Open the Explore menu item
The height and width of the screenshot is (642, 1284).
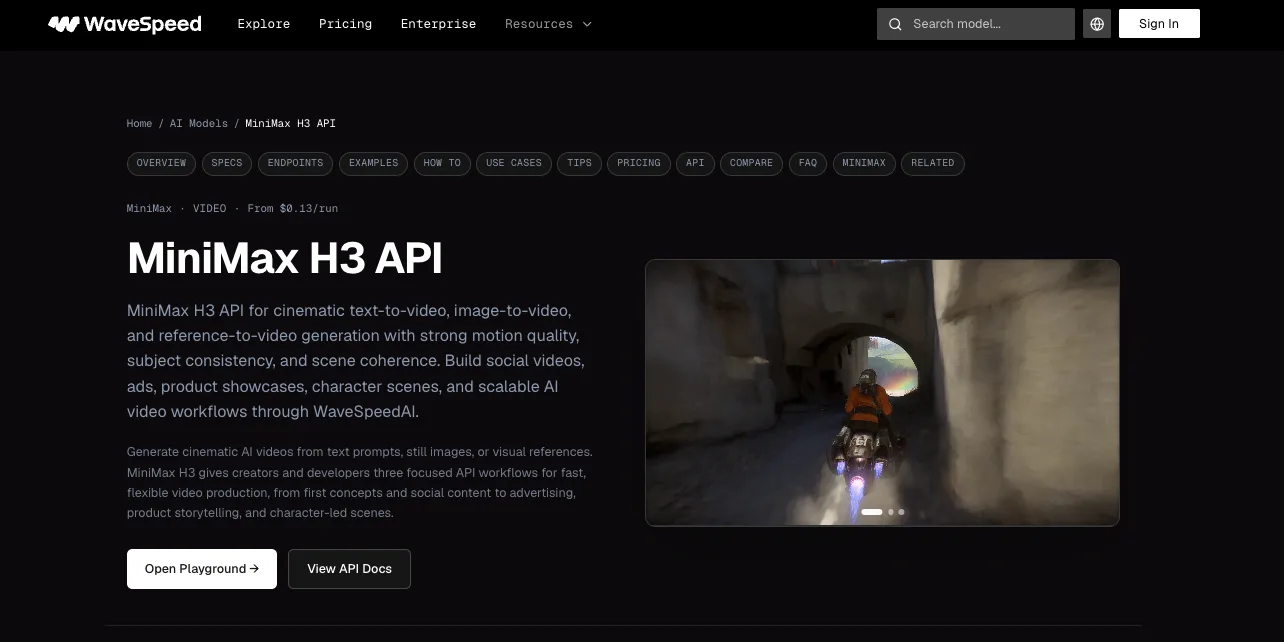(264, 24)
